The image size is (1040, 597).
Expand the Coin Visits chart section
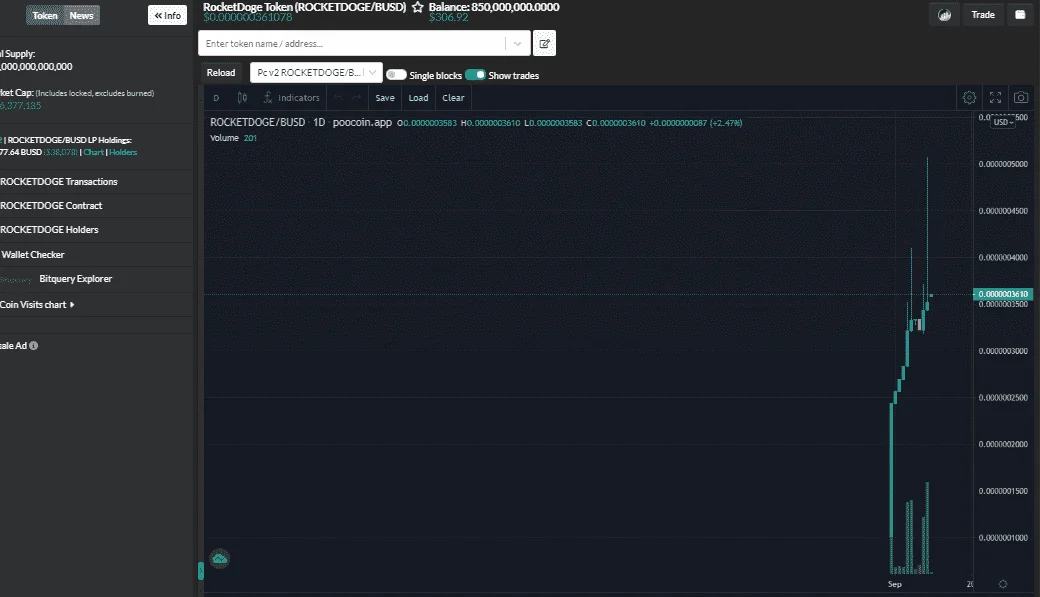(37, 304)
